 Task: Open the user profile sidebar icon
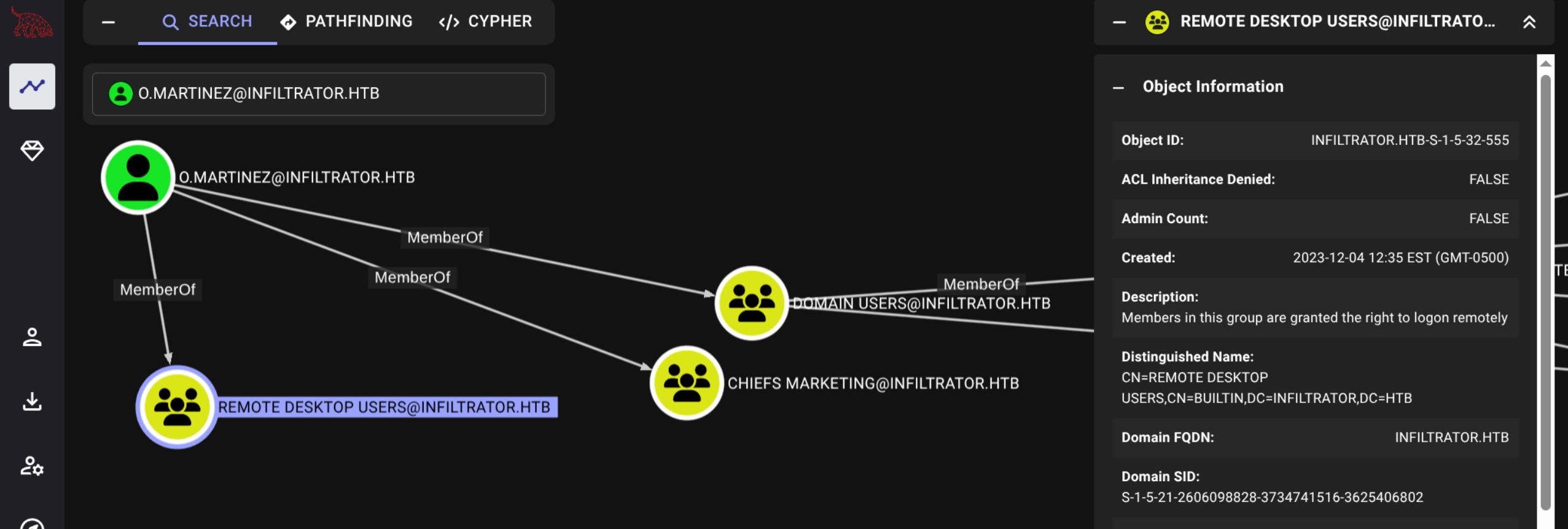pyautogui.click(x=32, y=337)
